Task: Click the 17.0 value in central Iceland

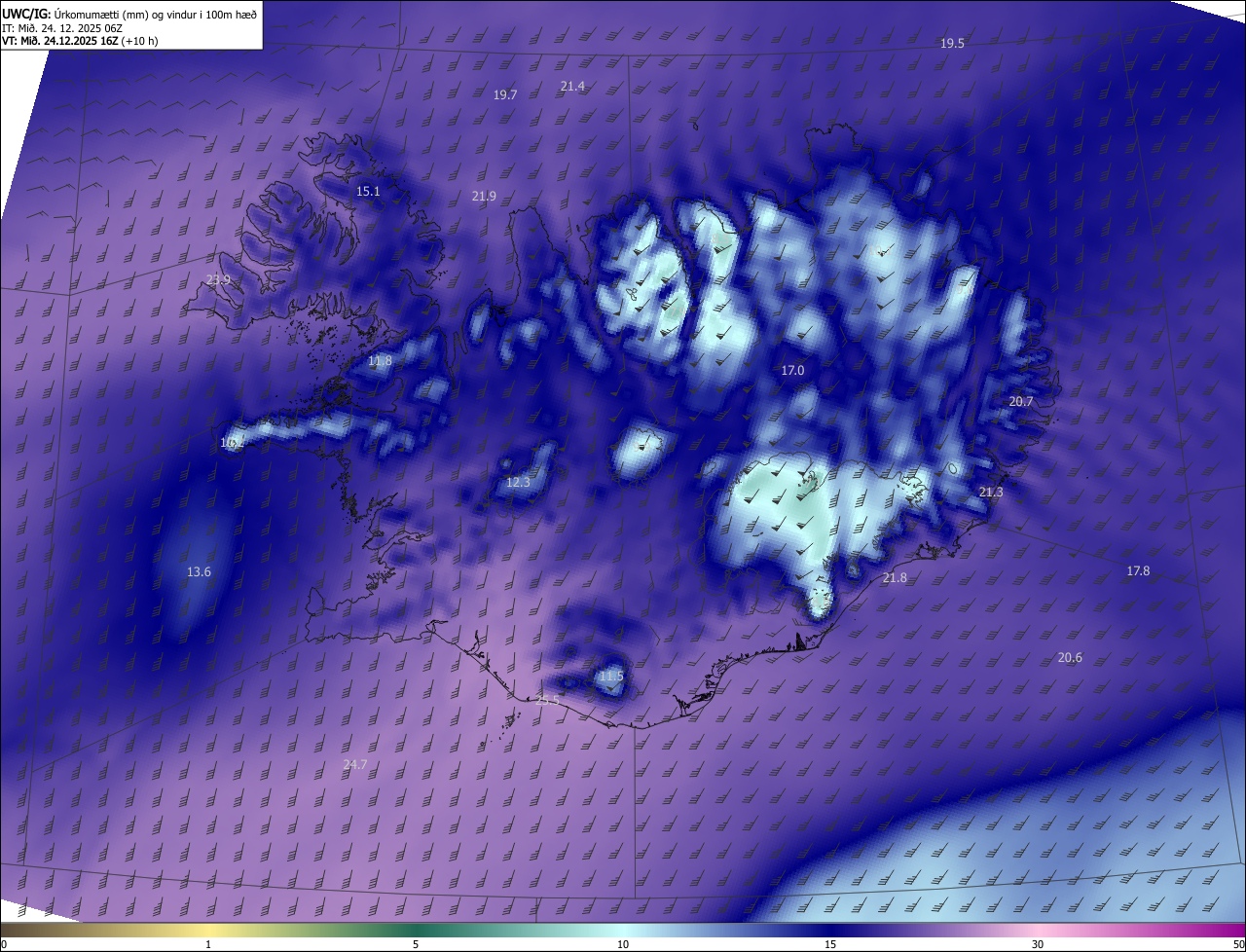Action: (x=792, y=371)
